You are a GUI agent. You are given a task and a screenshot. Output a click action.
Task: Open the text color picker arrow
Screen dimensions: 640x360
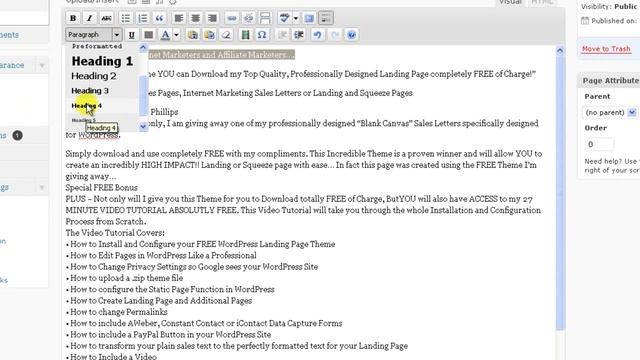click(x=176, y=35)
